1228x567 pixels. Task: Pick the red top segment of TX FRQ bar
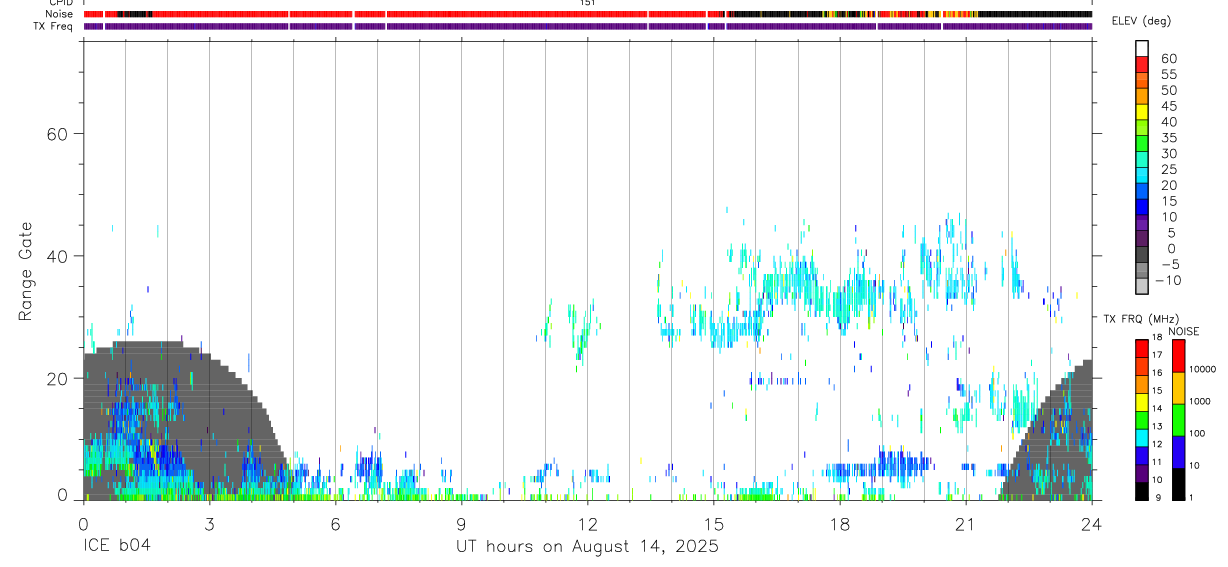pyautogui.click(x=1142, y=348)
